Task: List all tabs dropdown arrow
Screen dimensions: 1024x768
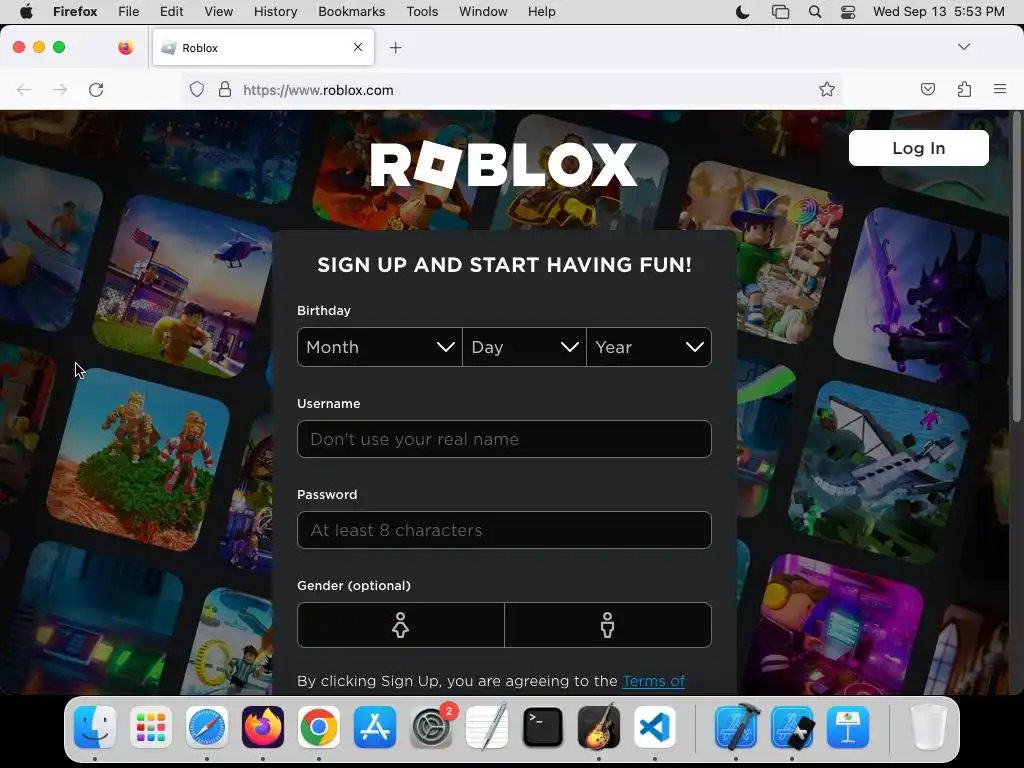Action: pyautogui.click(x=964, y=47)
